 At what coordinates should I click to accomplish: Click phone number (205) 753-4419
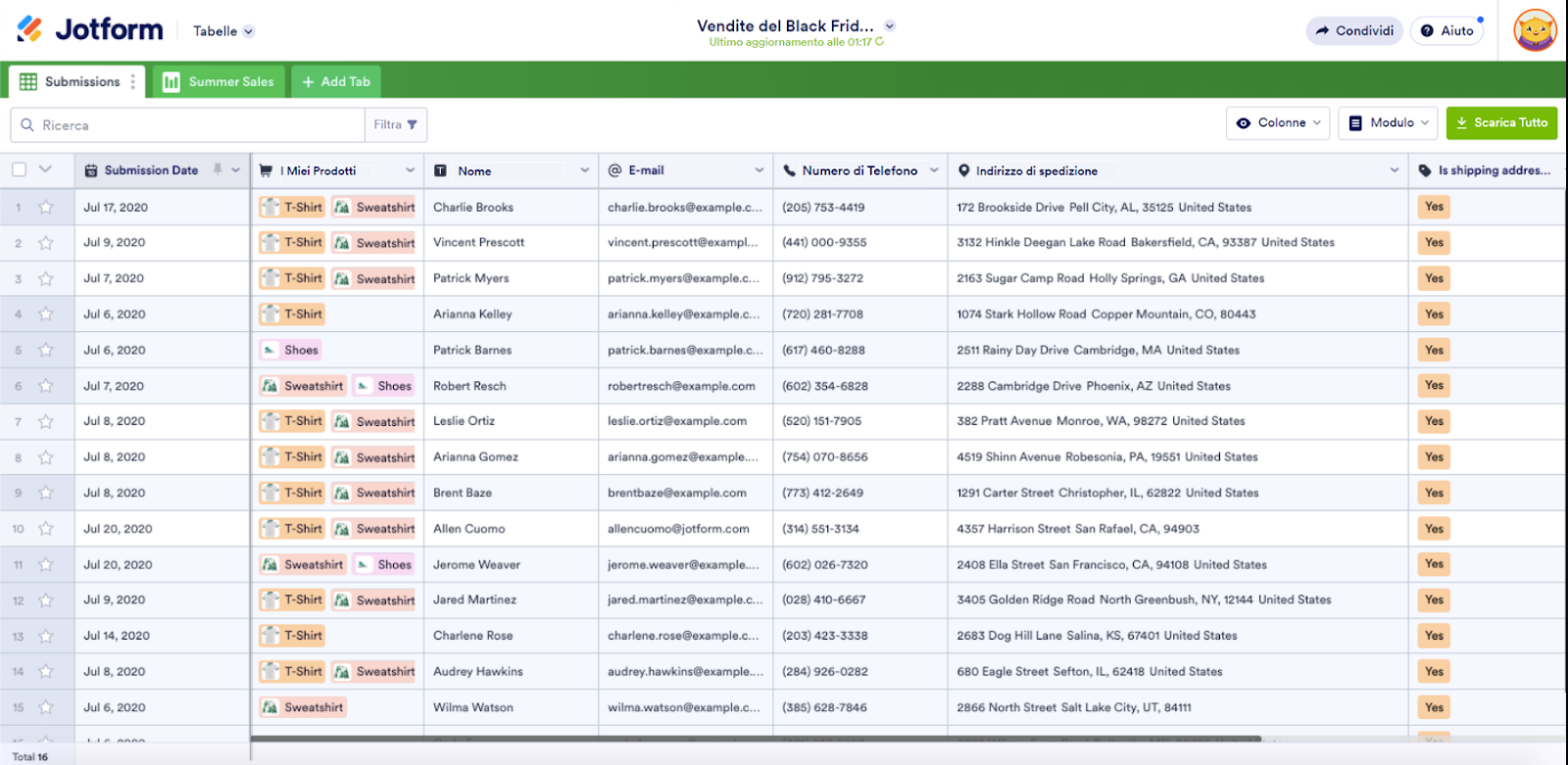tap(822, 208)
